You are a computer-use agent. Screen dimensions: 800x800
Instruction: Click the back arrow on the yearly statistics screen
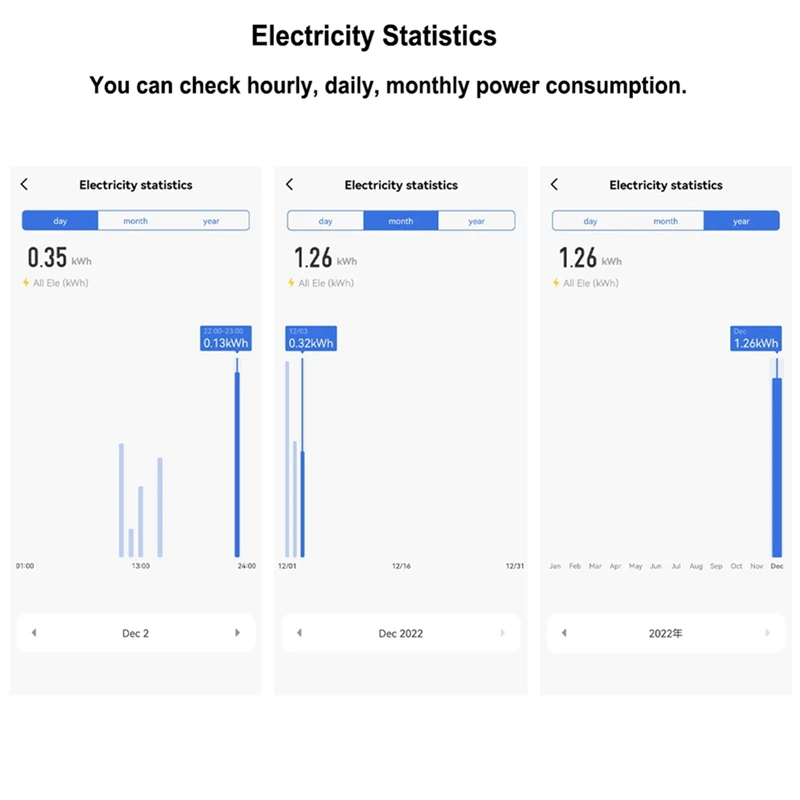[554, 184]
